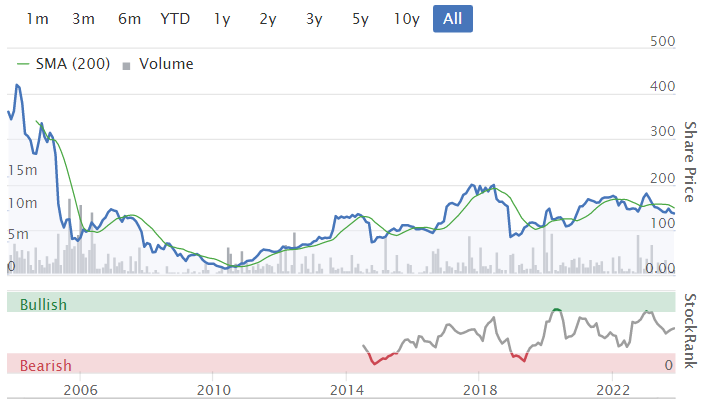This screenshot has width=703, height=399.
Task: Click the 300 price axis value
Action: (663, 131)
